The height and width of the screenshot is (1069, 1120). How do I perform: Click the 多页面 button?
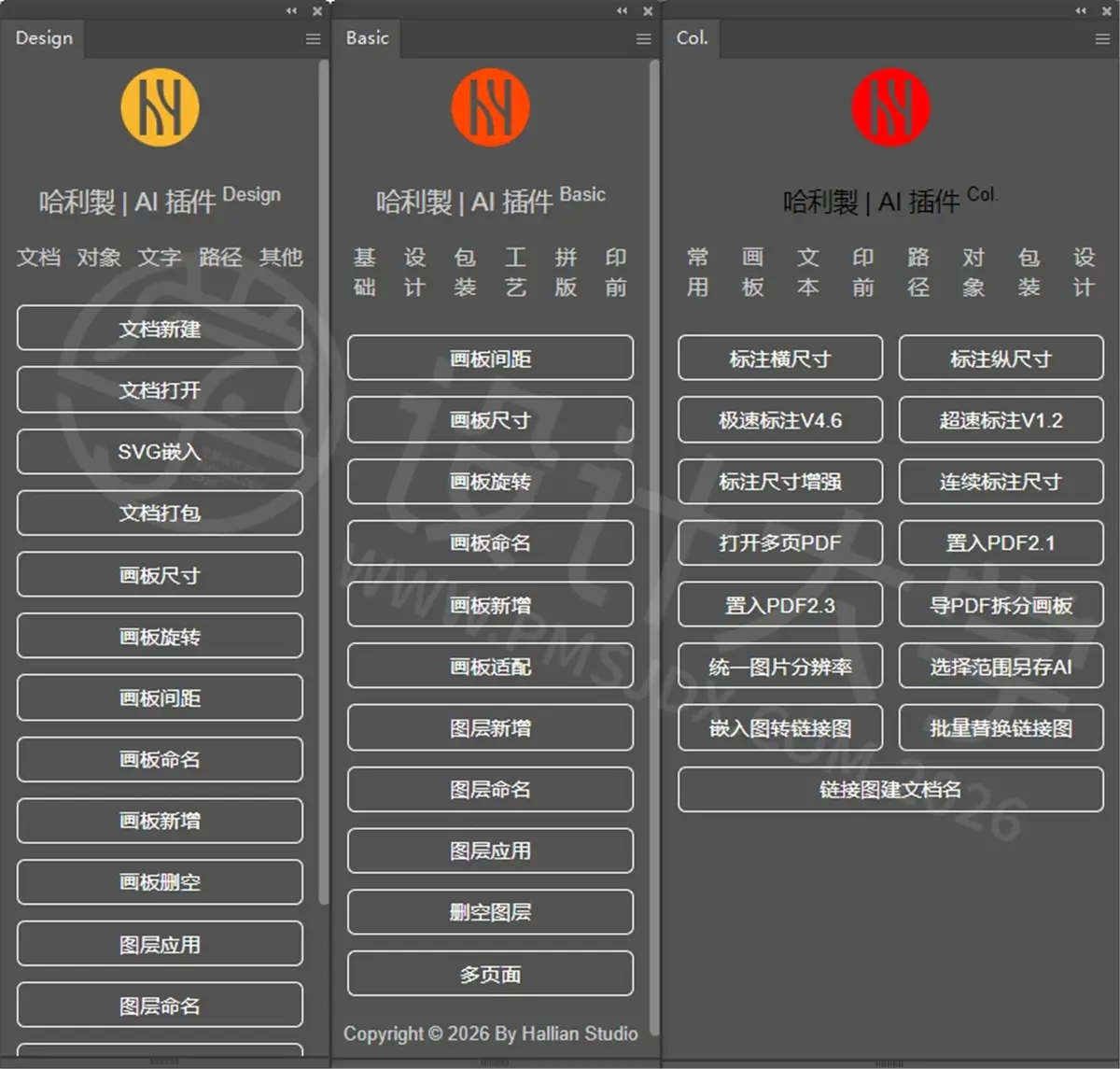[490, 974]
